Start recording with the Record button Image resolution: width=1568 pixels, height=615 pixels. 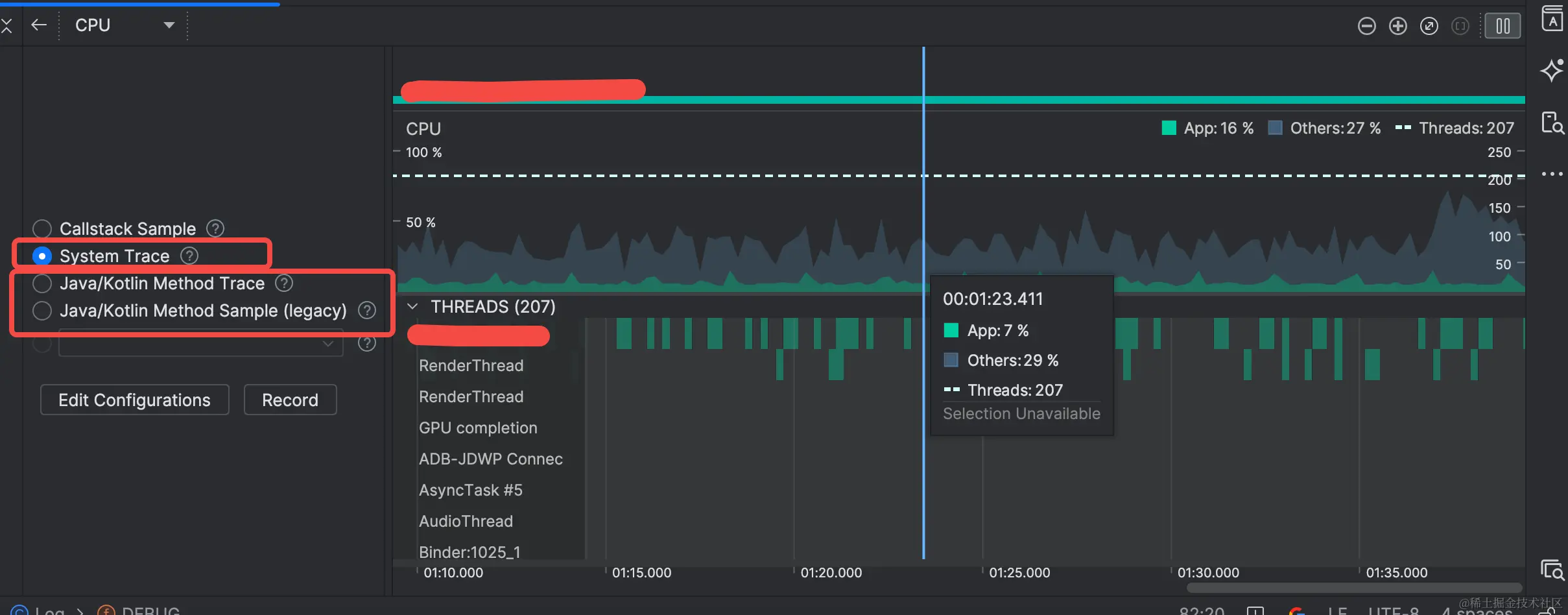click(291, 400)
